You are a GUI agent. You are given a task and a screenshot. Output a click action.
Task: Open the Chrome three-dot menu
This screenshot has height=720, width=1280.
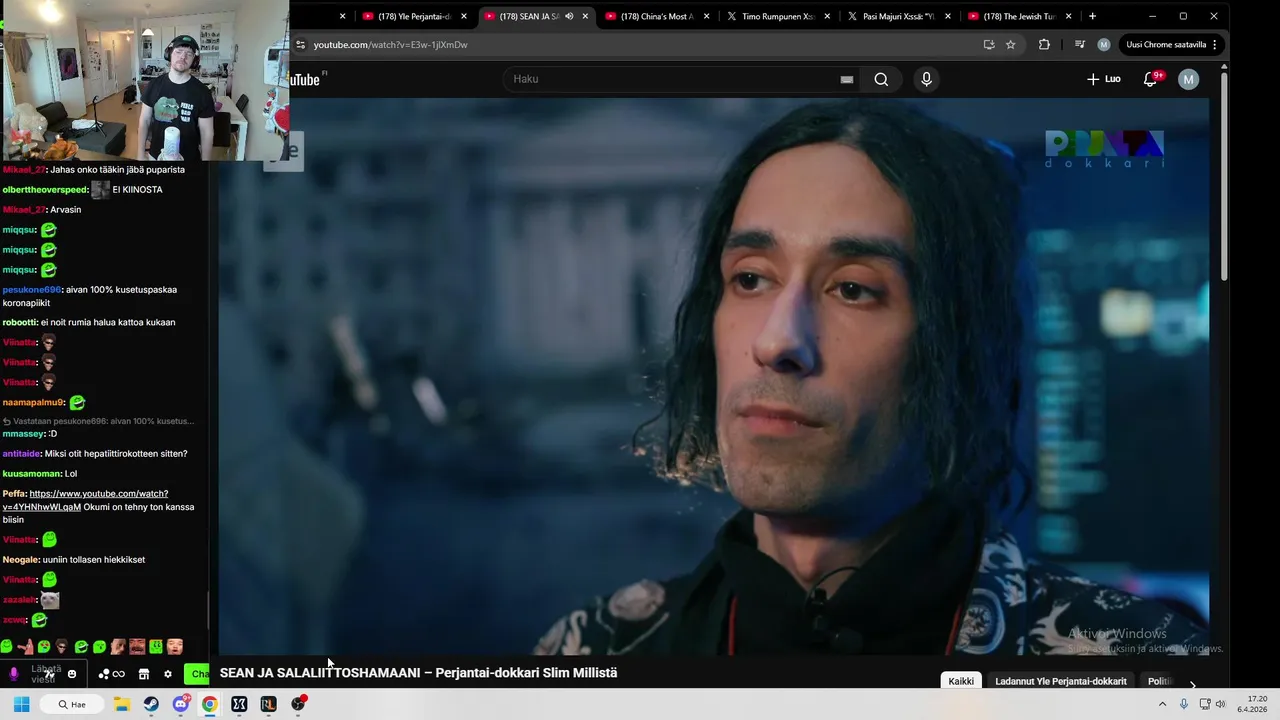(x=1215, y=44)
